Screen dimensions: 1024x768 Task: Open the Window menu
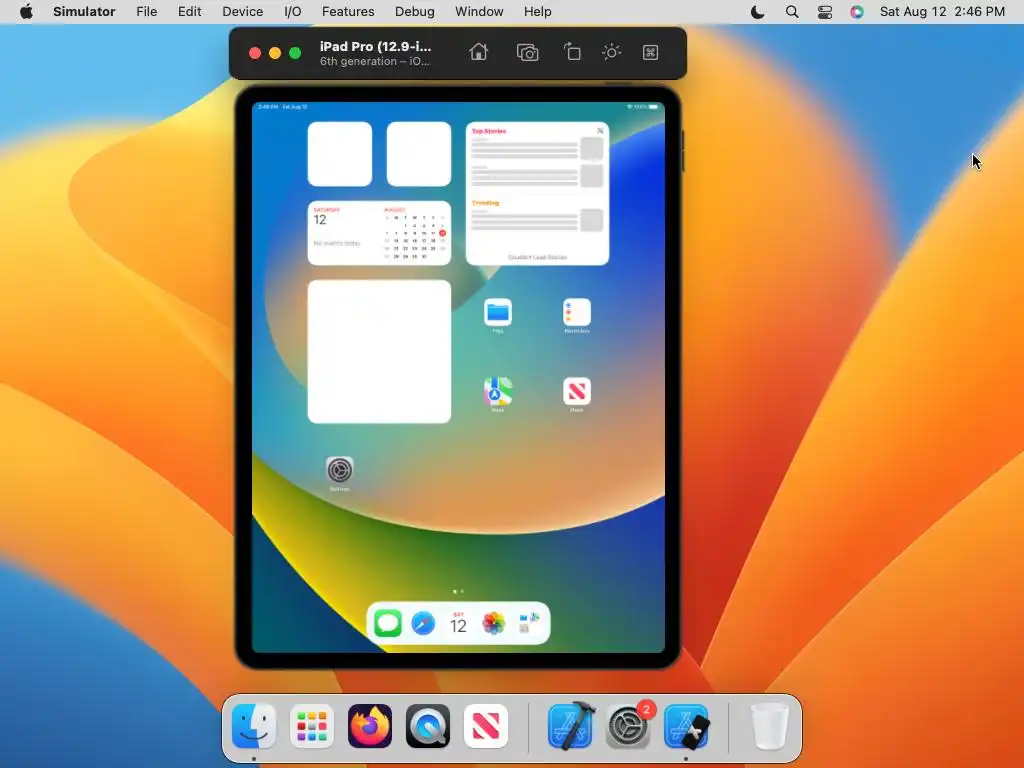click(479, 12)
